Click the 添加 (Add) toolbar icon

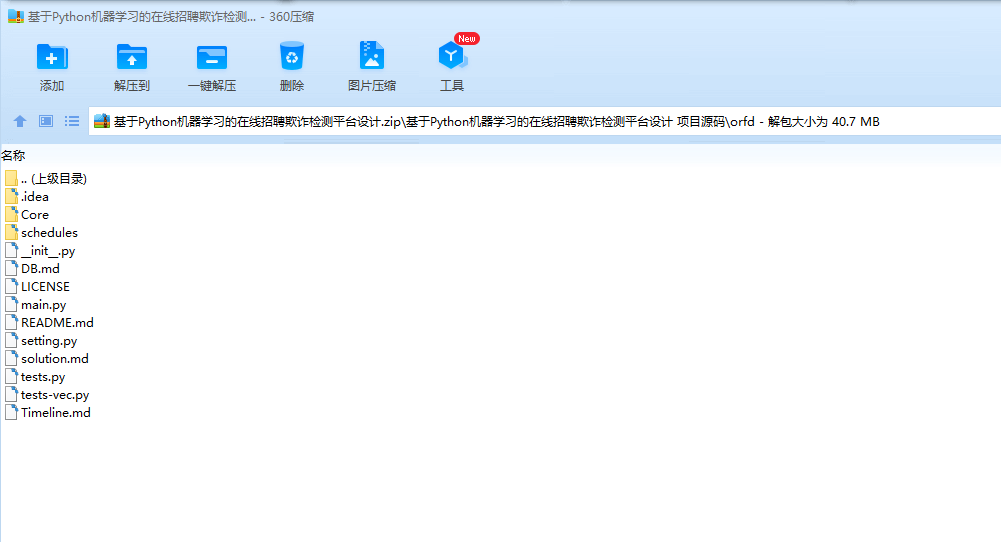point(52,57)
